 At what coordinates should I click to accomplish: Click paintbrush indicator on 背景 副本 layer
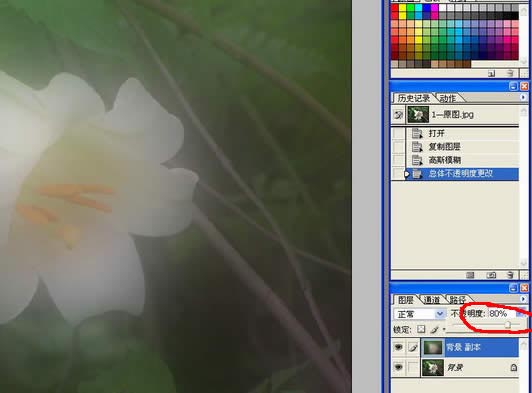point(413,348)
